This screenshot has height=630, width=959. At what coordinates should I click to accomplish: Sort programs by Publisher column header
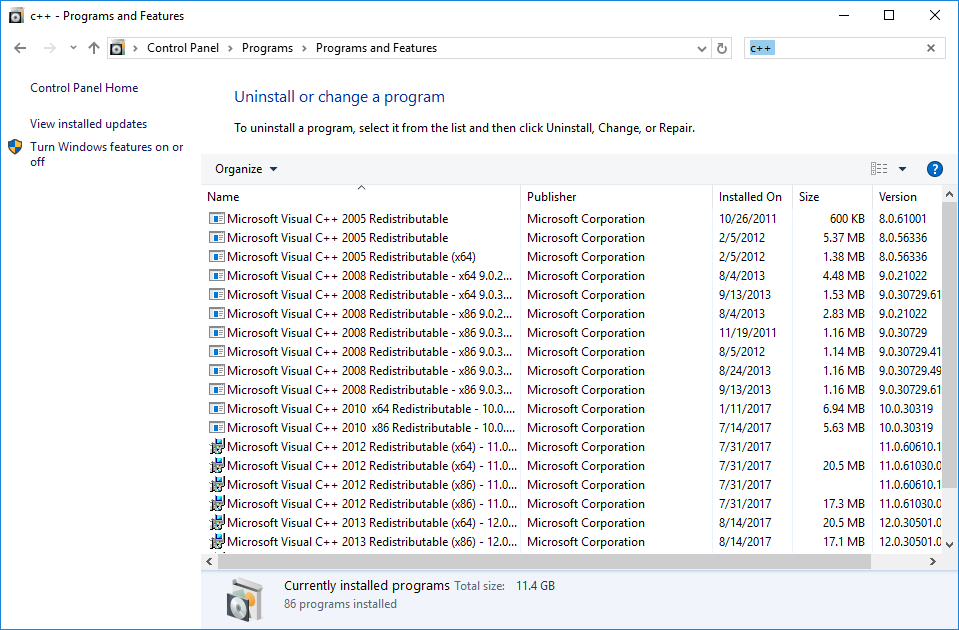point(552,197)
